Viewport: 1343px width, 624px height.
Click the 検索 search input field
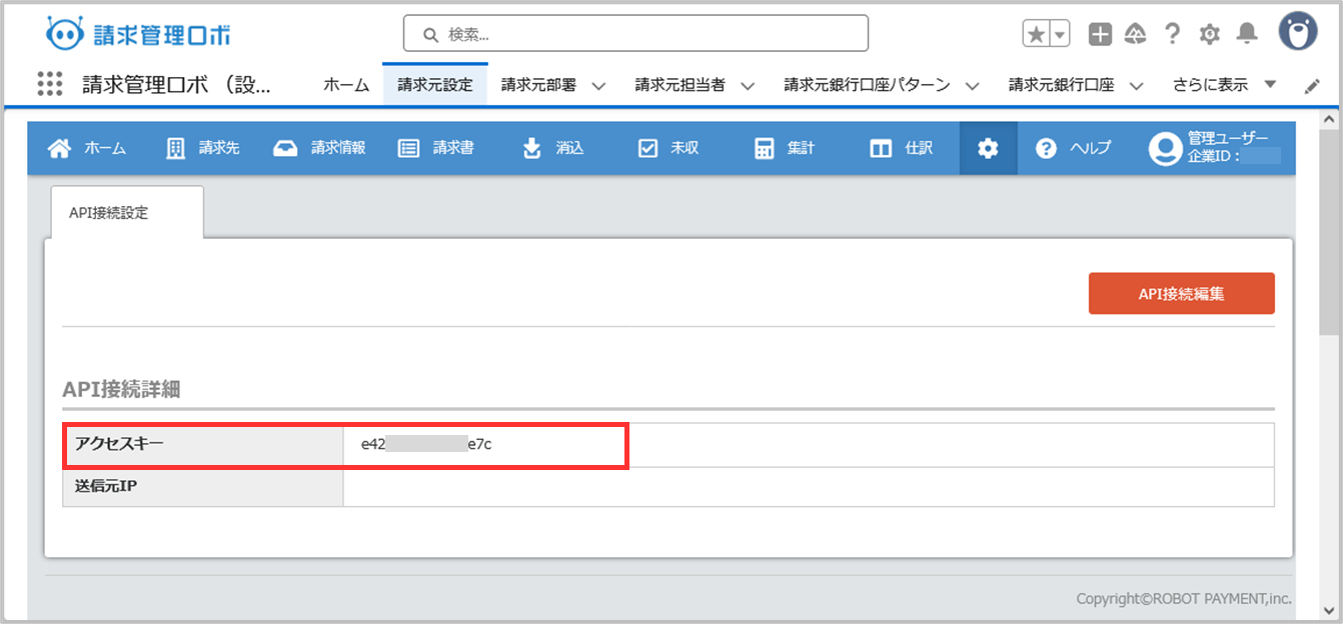click(635, 34)
